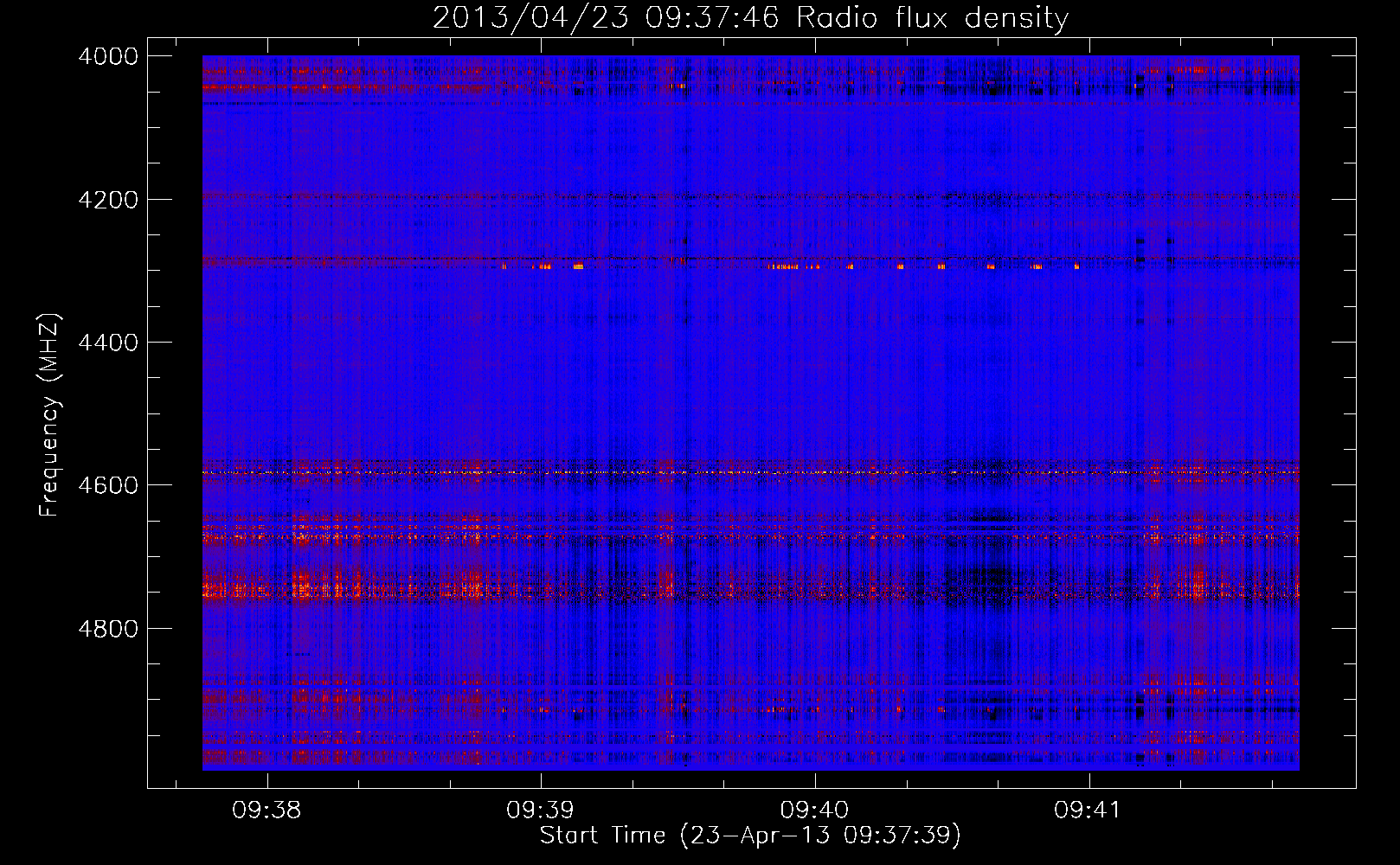This screenshot has height=865, width=1400.
Task: Select the 4400 frequency axis label
Action: coord(107,343)
